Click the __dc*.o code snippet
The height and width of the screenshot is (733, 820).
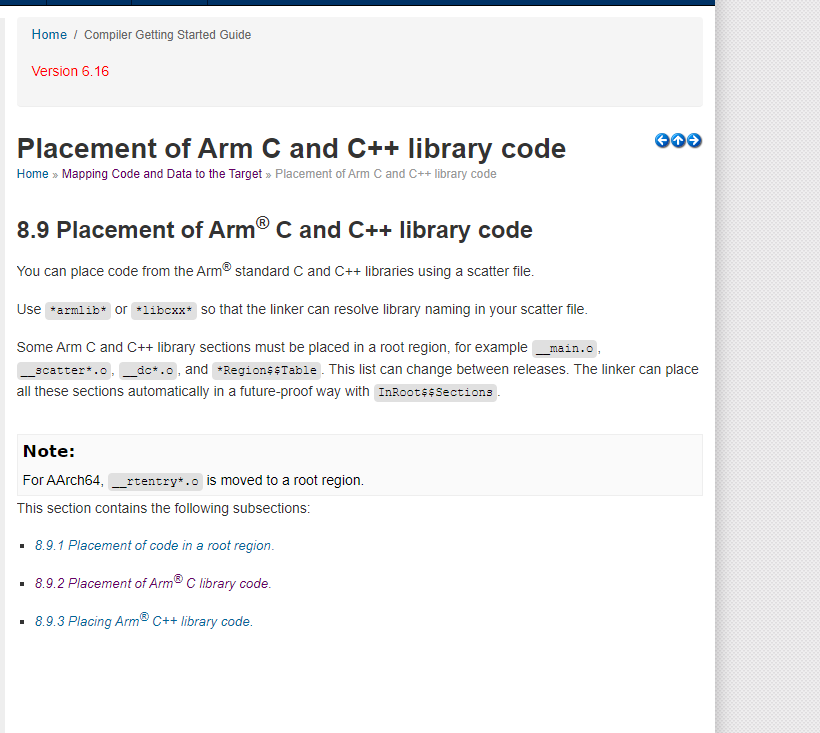(148, 370)
